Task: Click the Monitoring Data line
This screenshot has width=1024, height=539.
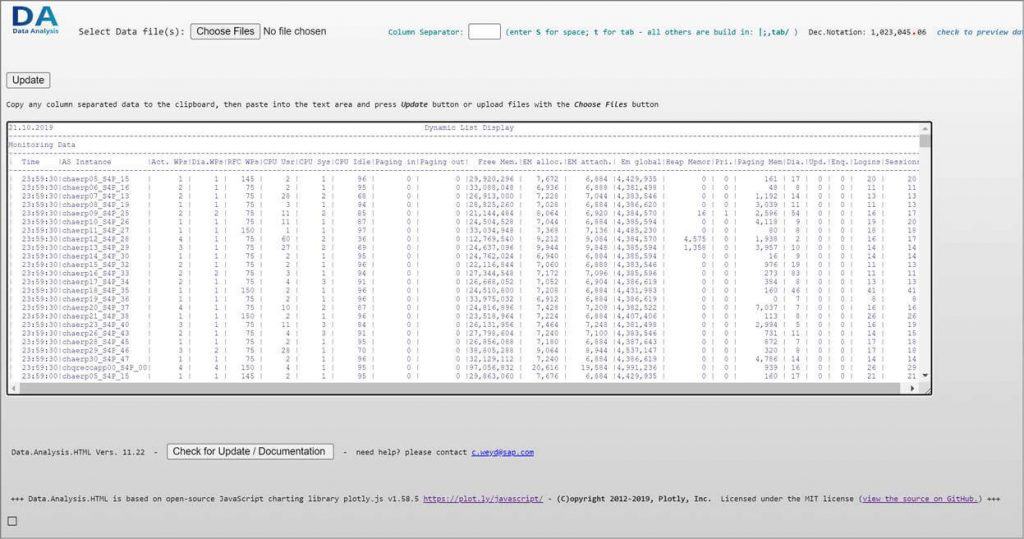Action: click(42, 144)
